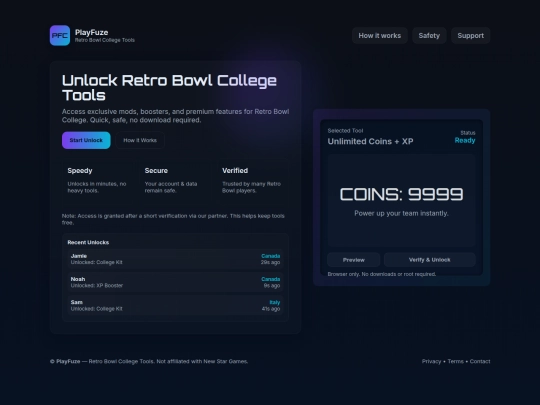Open the How it works nav item
540x405 pixels.
(380, 35)
